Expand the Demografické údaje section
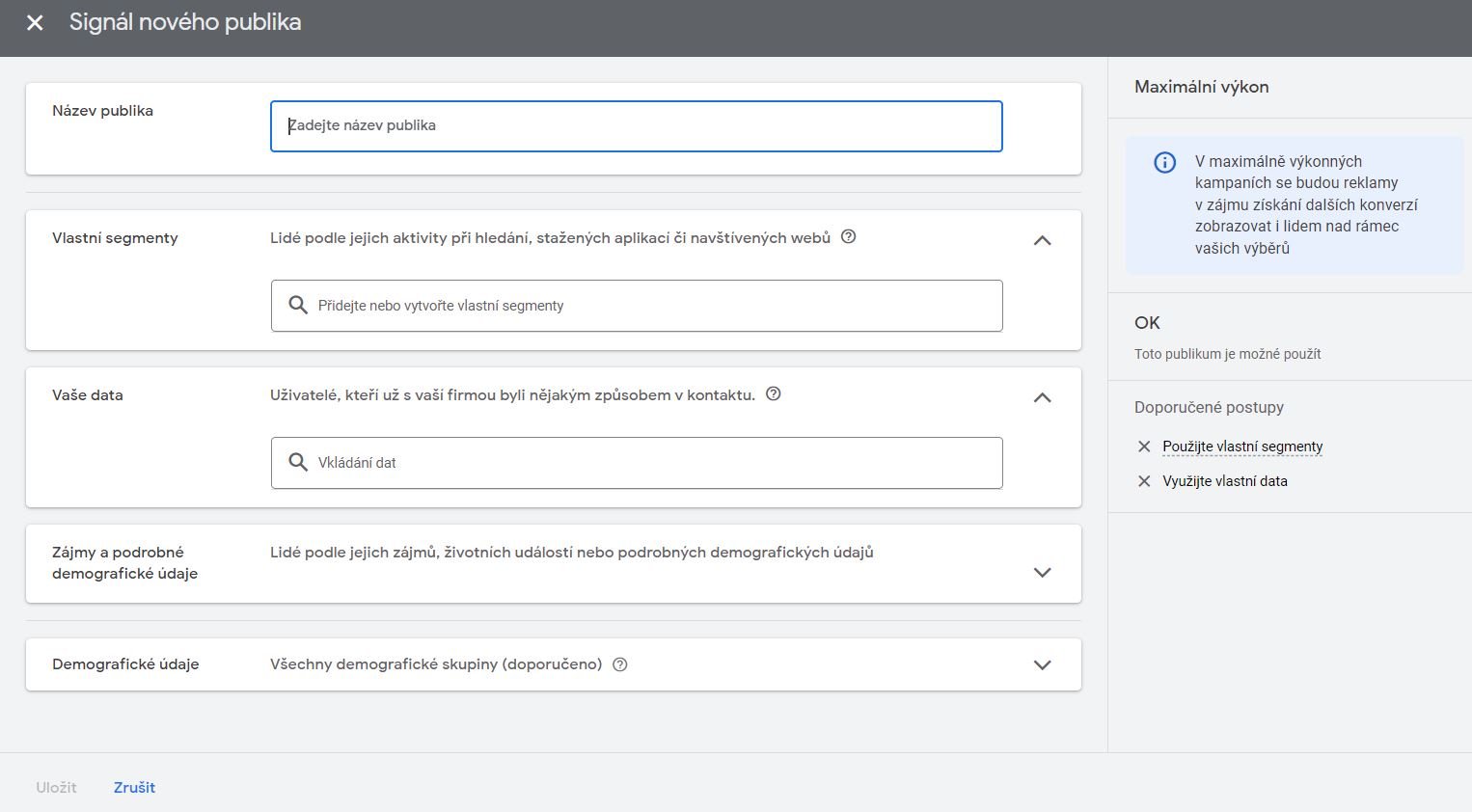This screenshot has width=1472, height=812. click(1042, 664)
